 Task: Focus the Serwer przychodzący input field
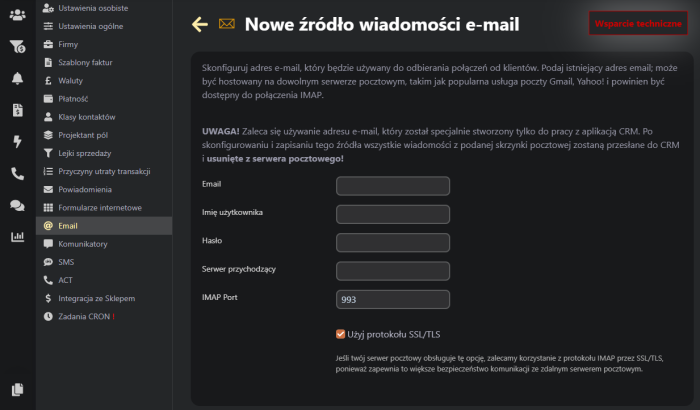[x=393, y=270]
